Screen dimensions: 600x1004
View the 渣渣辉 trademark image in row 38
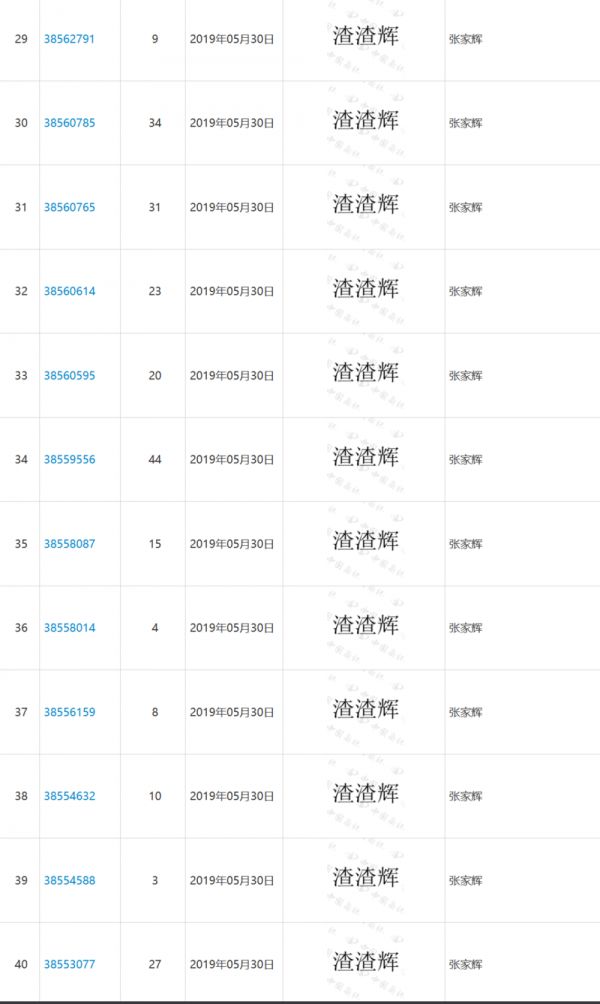[x=365, y=794]
